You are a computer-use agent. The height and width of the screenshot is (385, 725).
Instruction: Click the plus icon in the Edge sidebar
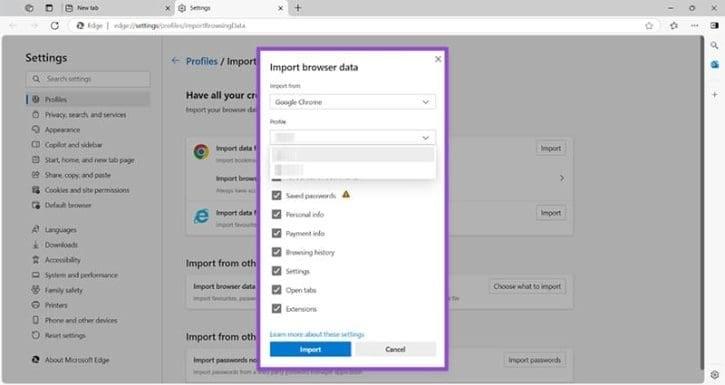714,94
